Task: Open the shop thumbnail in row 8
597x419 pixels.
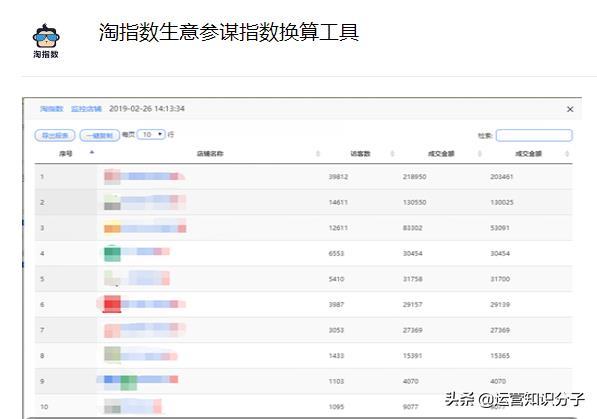Action: pyautogui.click(x=112, y=354)
